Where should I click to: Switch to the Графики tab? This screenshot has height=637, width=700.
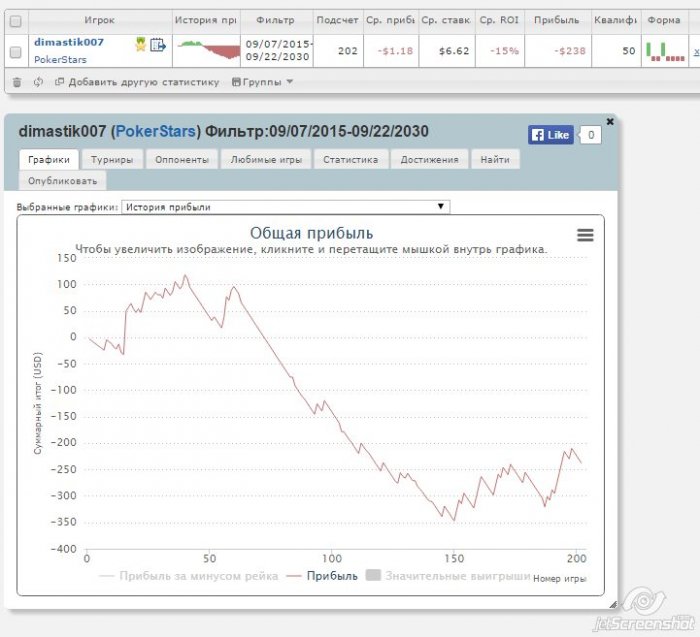point(49,160)
